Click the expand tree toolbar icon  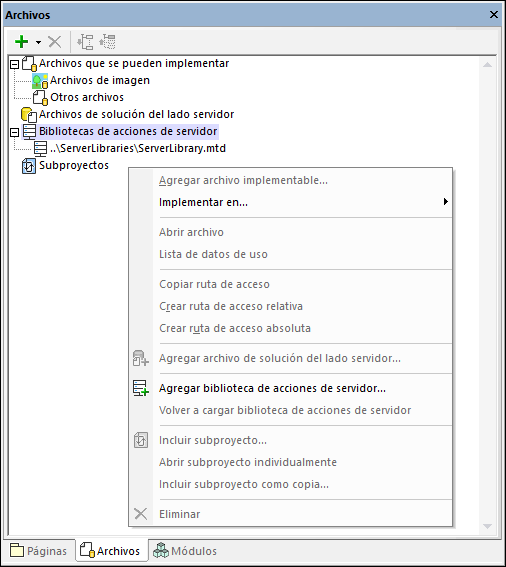click(x=85, y=42)
